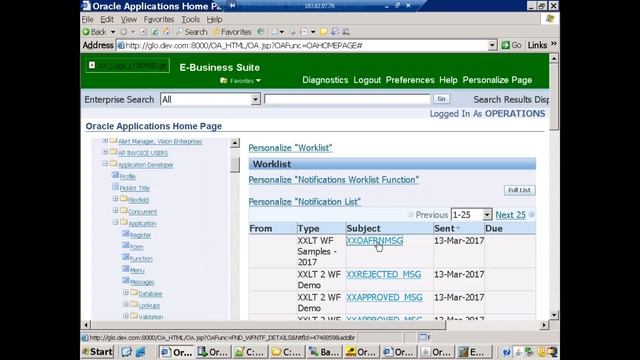Click the Messenger toolbar icon

[346, 31]
